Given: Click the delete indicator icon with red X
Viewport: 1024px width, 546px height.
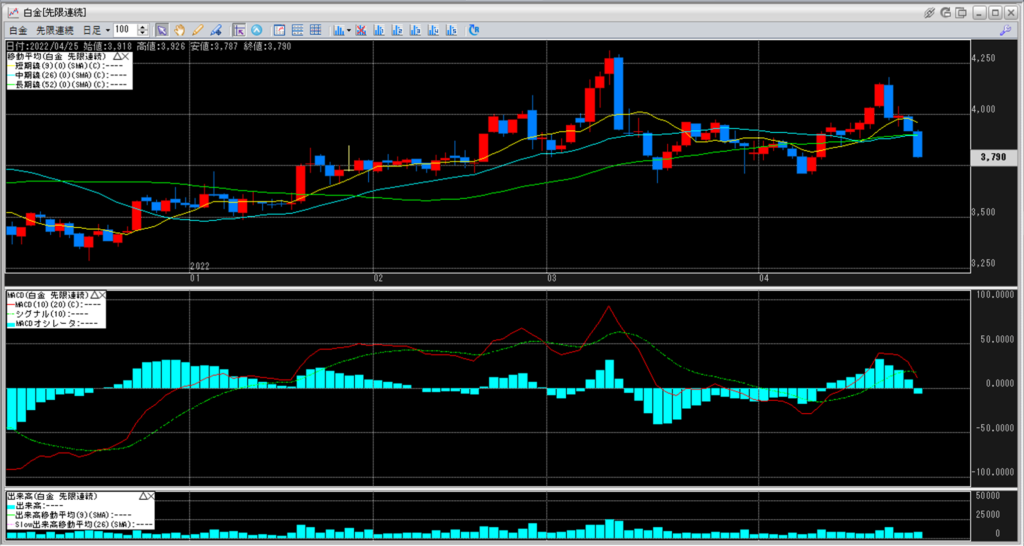Looking at the screenshot, I should (x=360, y=30).
